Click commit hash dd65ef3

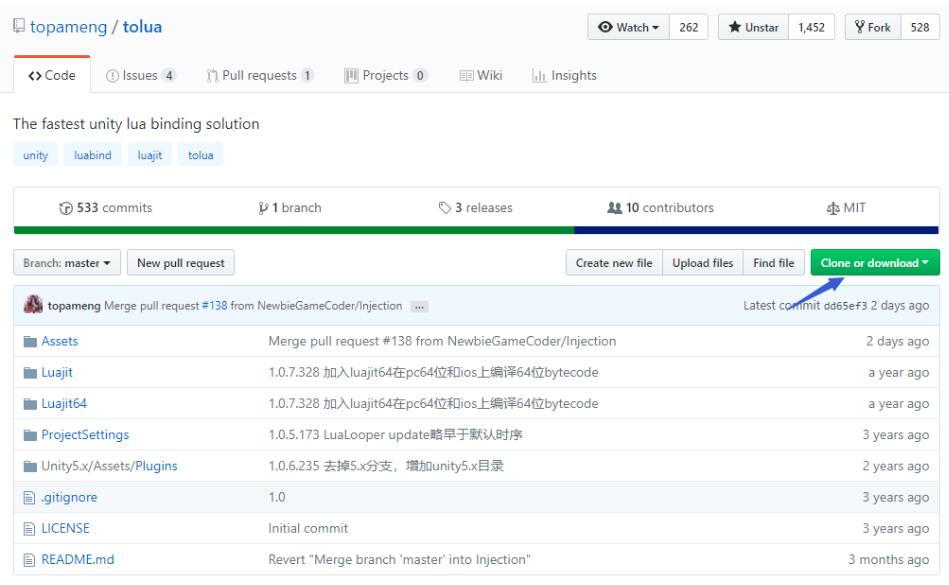pyautogui.click(x=845, y=306)
